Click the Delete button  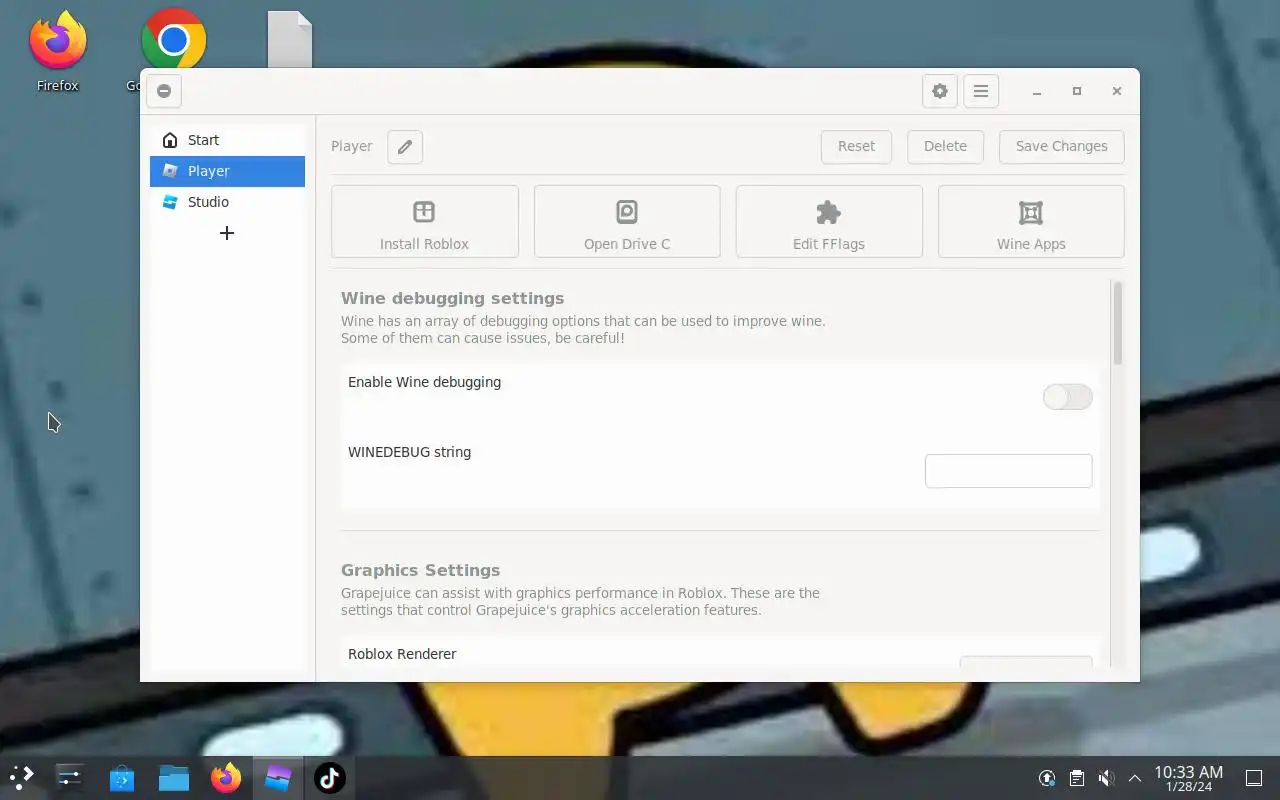(x=945, y=146)
